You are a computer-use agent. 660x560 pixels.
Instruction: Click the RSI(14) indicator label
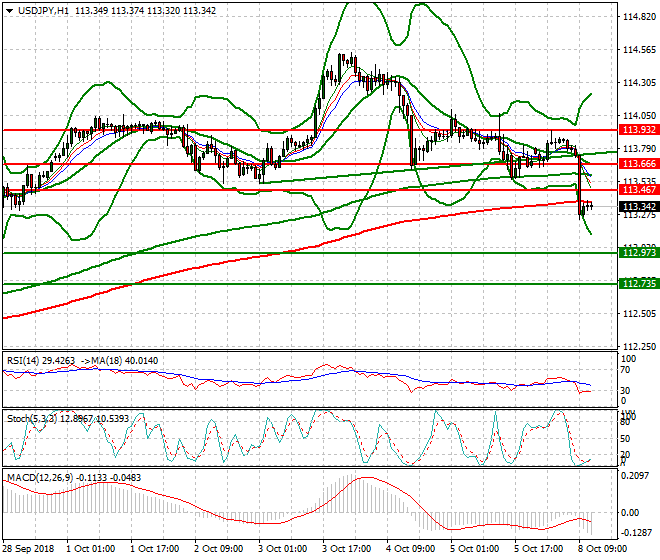coord(23,361)
